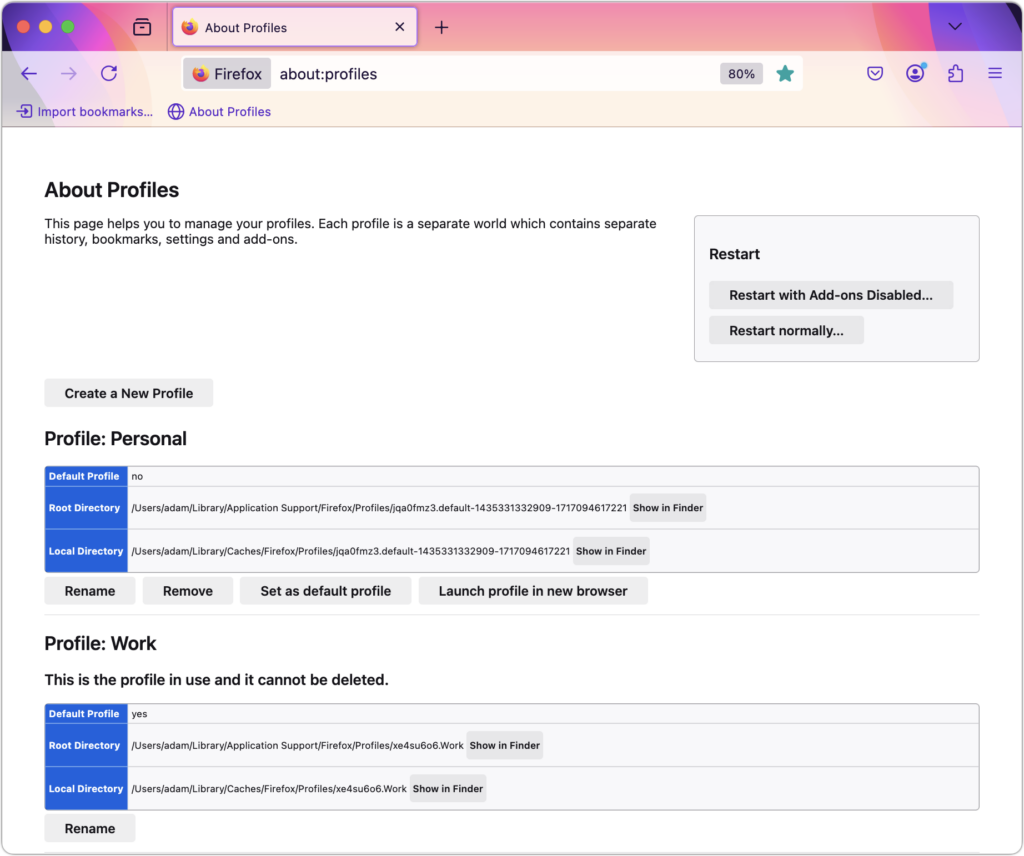Open Save to Pocket icon
The width and height of the screenshot is (1024, 856).
pyautogui.click(x=875, y=74)
